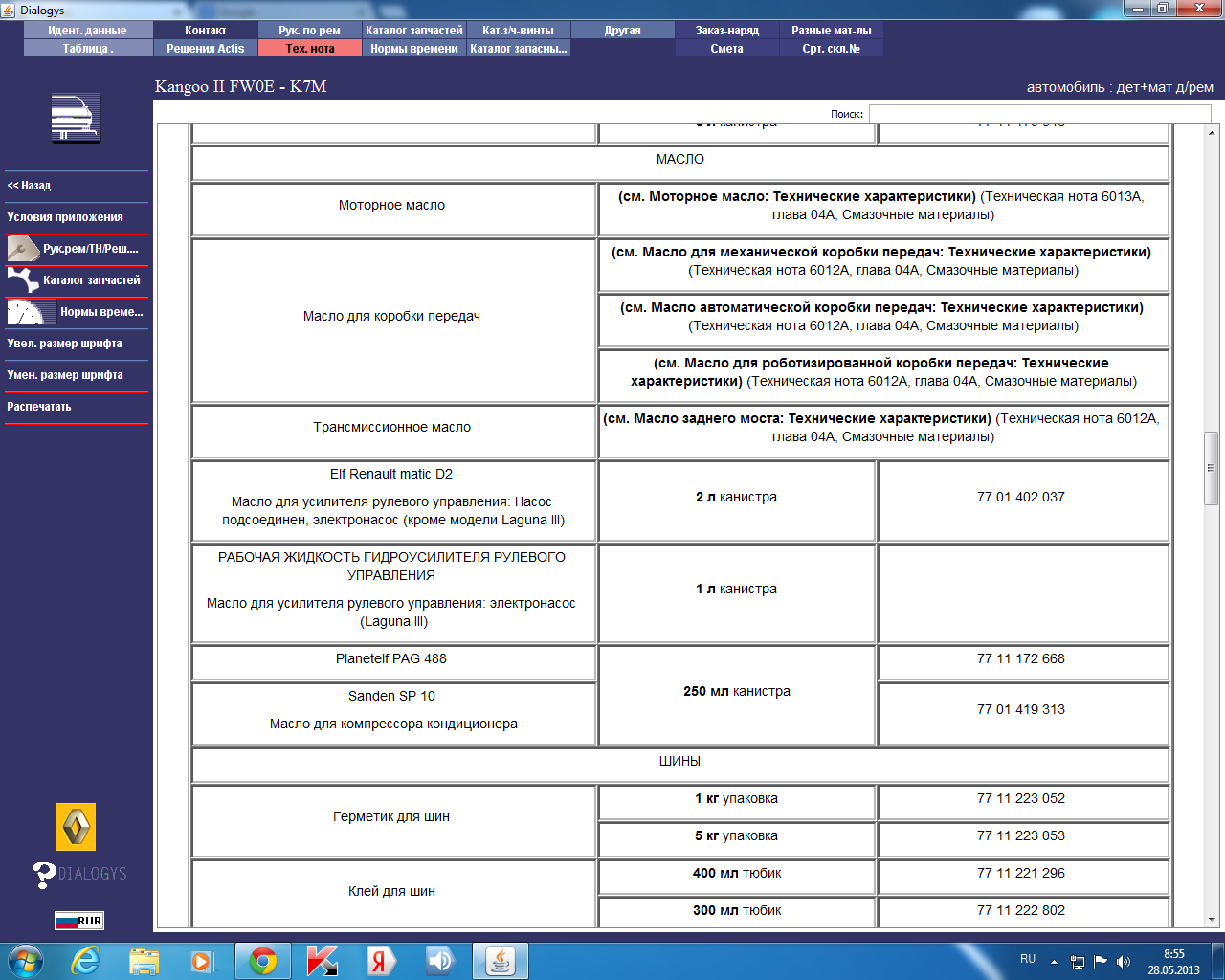Click the Renault diamond logo
Viewport: 1225px width, 980px height.
pyautogui.click(x=77, y=827)
